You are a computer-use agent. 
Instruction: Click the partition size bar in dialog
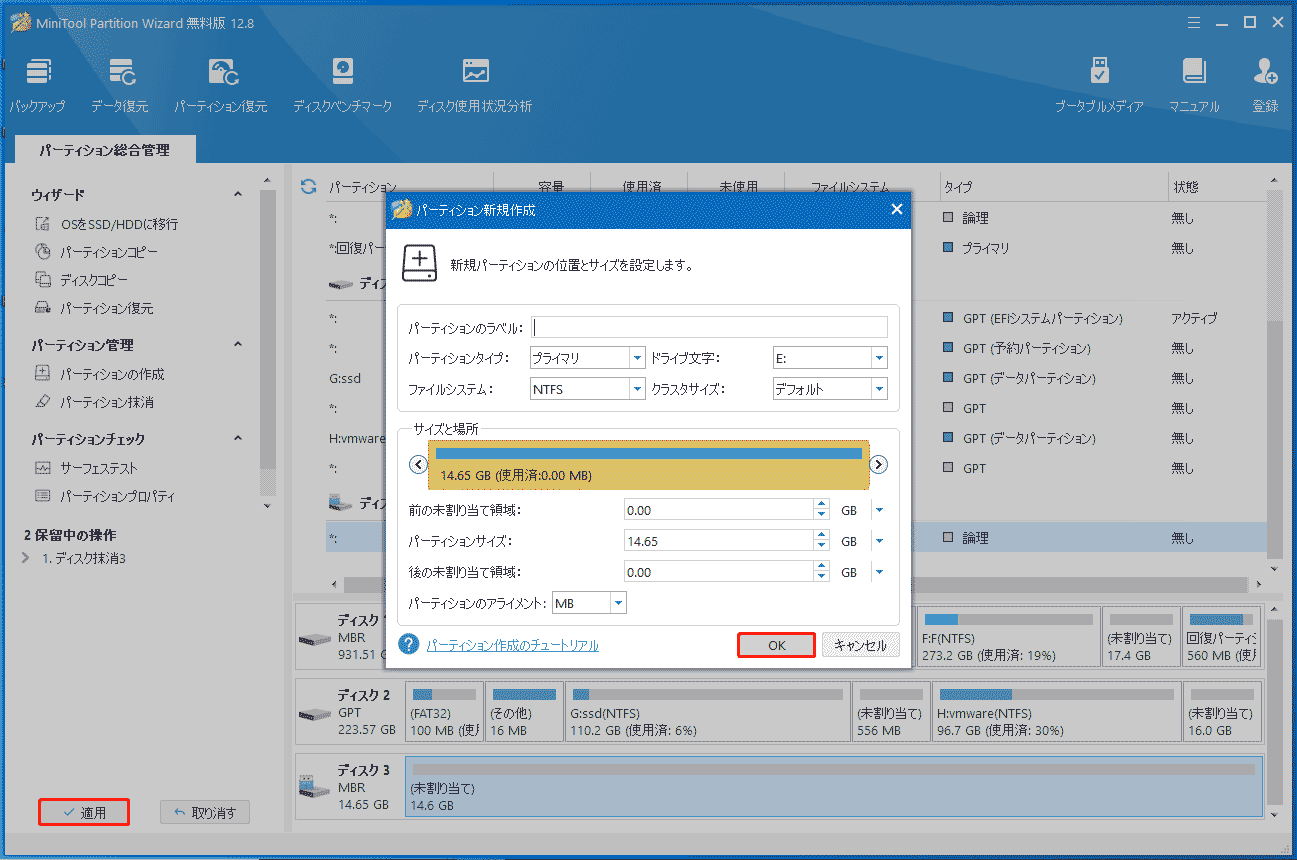click(x=649, y=465)
